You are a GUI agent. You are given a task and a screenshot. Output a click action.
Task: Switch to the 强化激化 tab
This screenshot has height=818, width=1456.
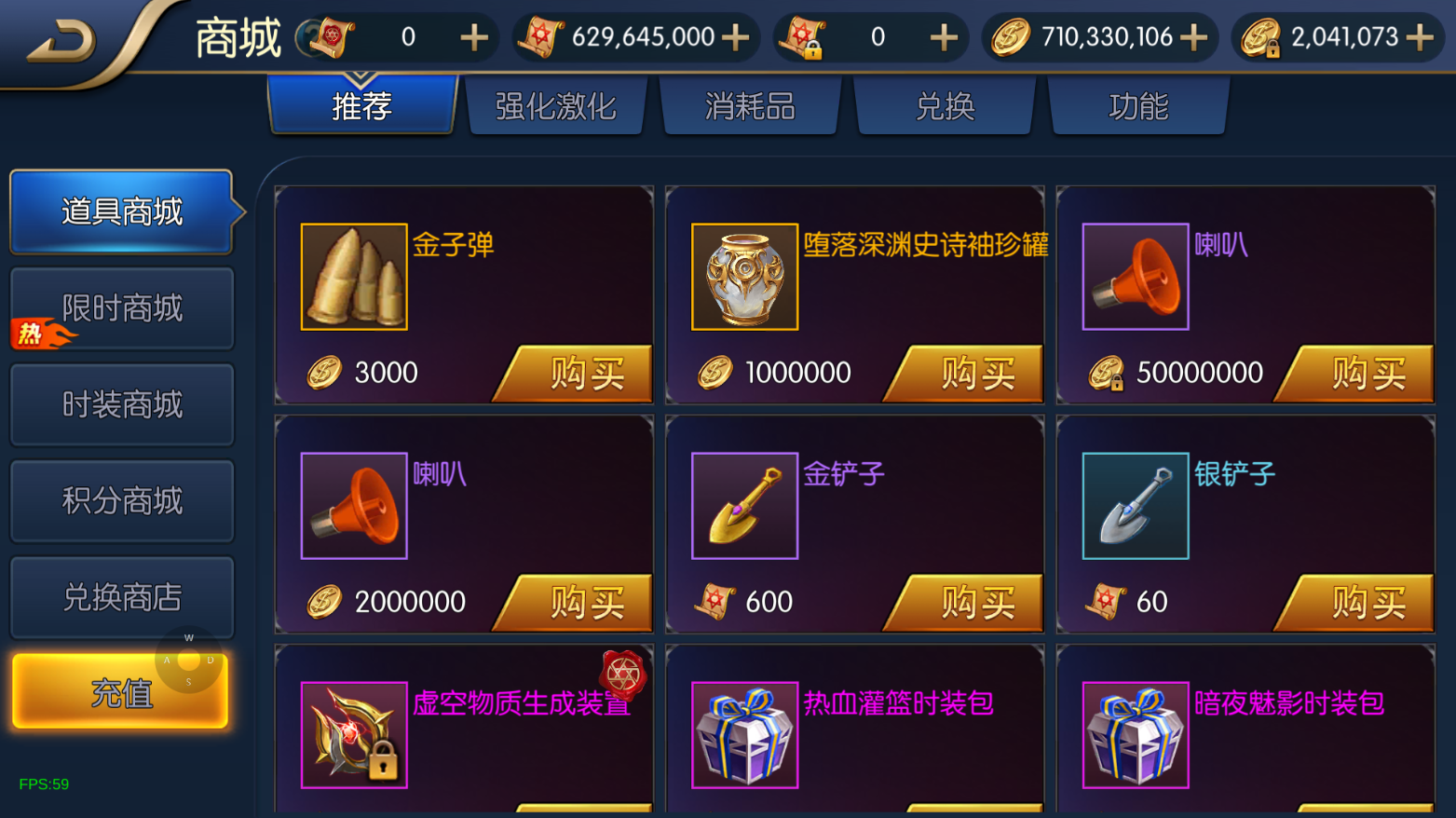coord(556,106)
